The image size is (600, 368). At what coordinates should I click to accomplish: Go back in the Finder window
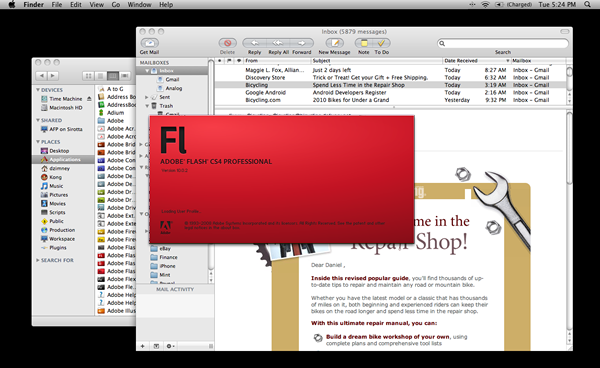click(x=41, y=76)
